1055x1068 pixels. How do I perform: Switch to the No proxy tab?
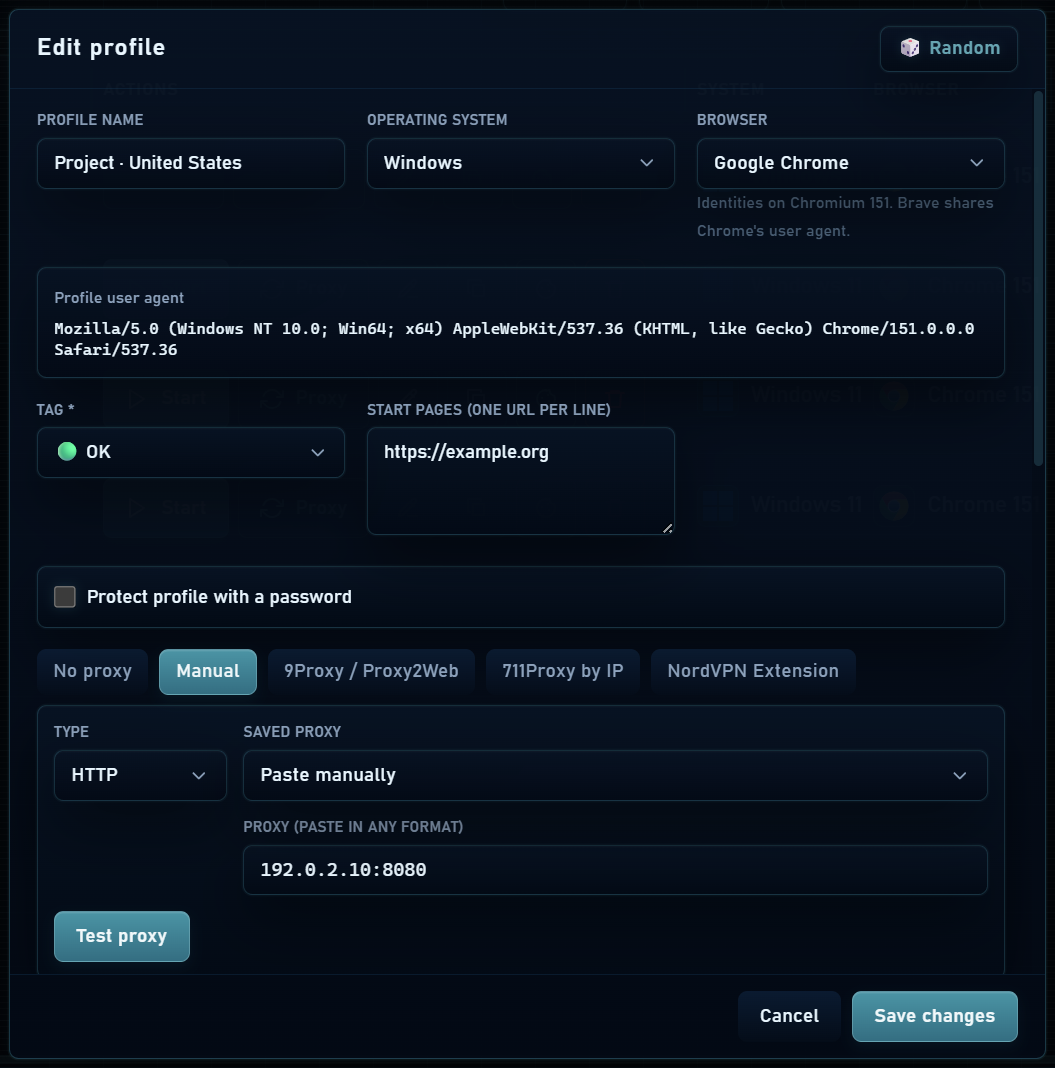tap(93, 672)
